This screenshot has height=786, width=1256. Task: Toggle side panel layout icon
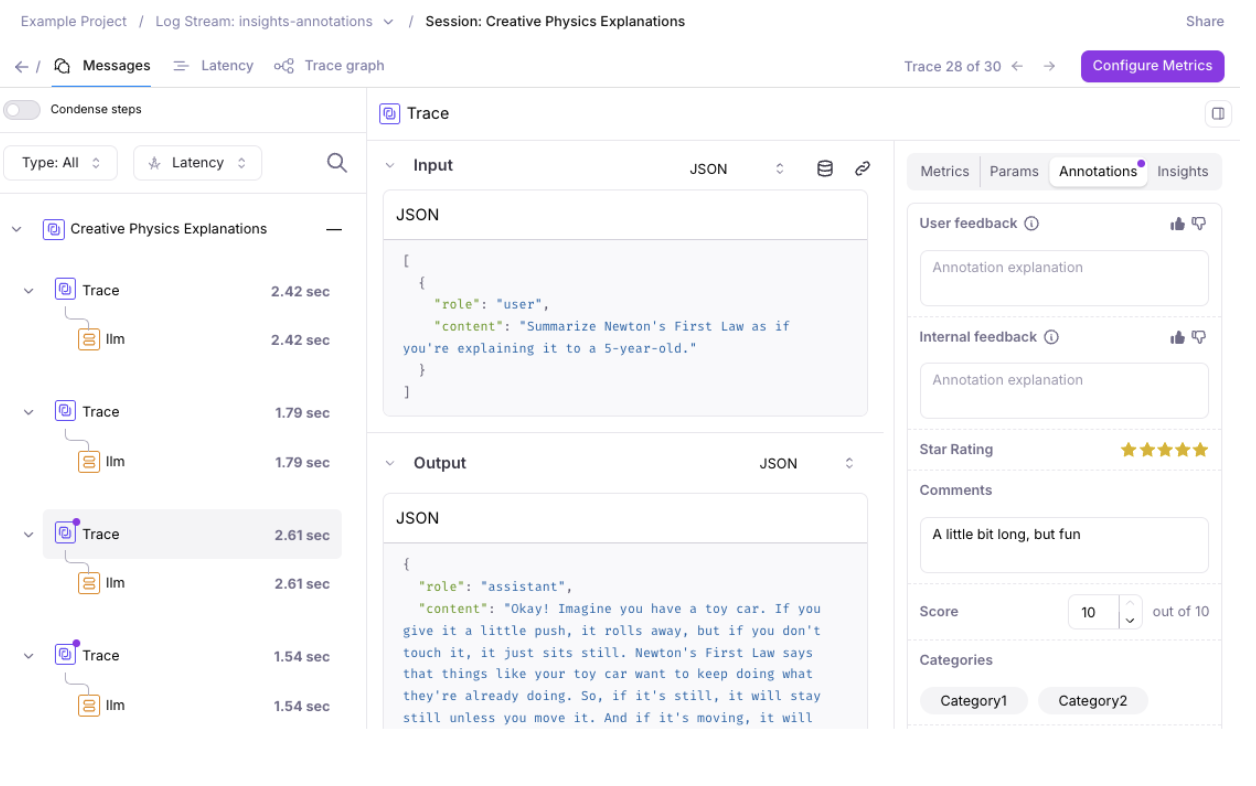point(1218,113)
